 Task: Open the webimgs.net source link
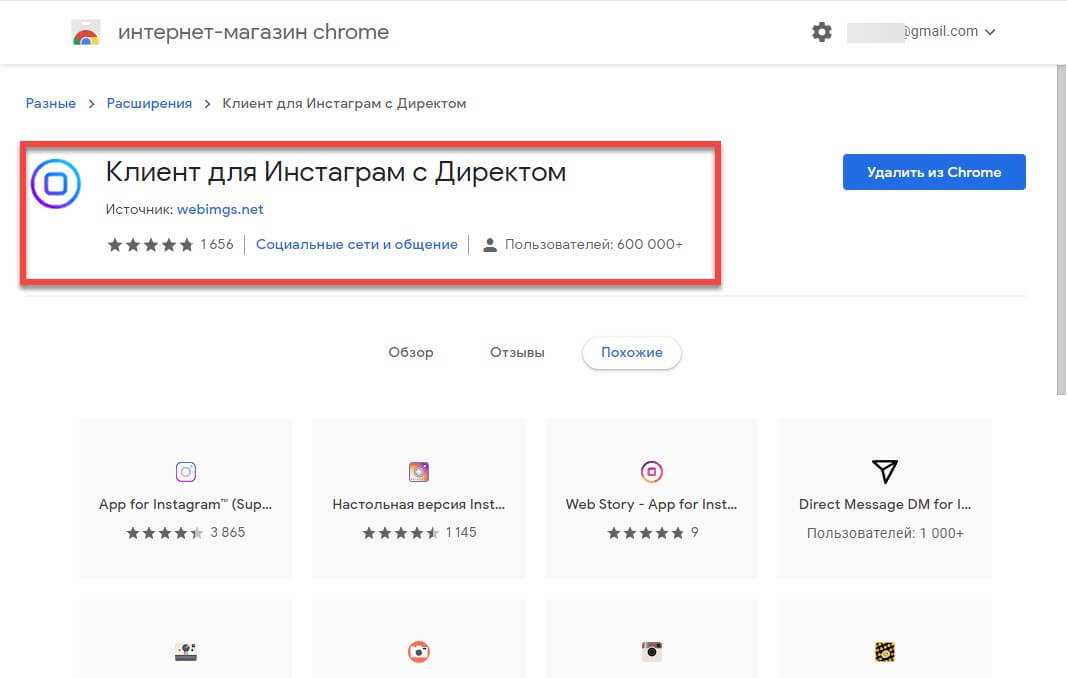point(220,210)
